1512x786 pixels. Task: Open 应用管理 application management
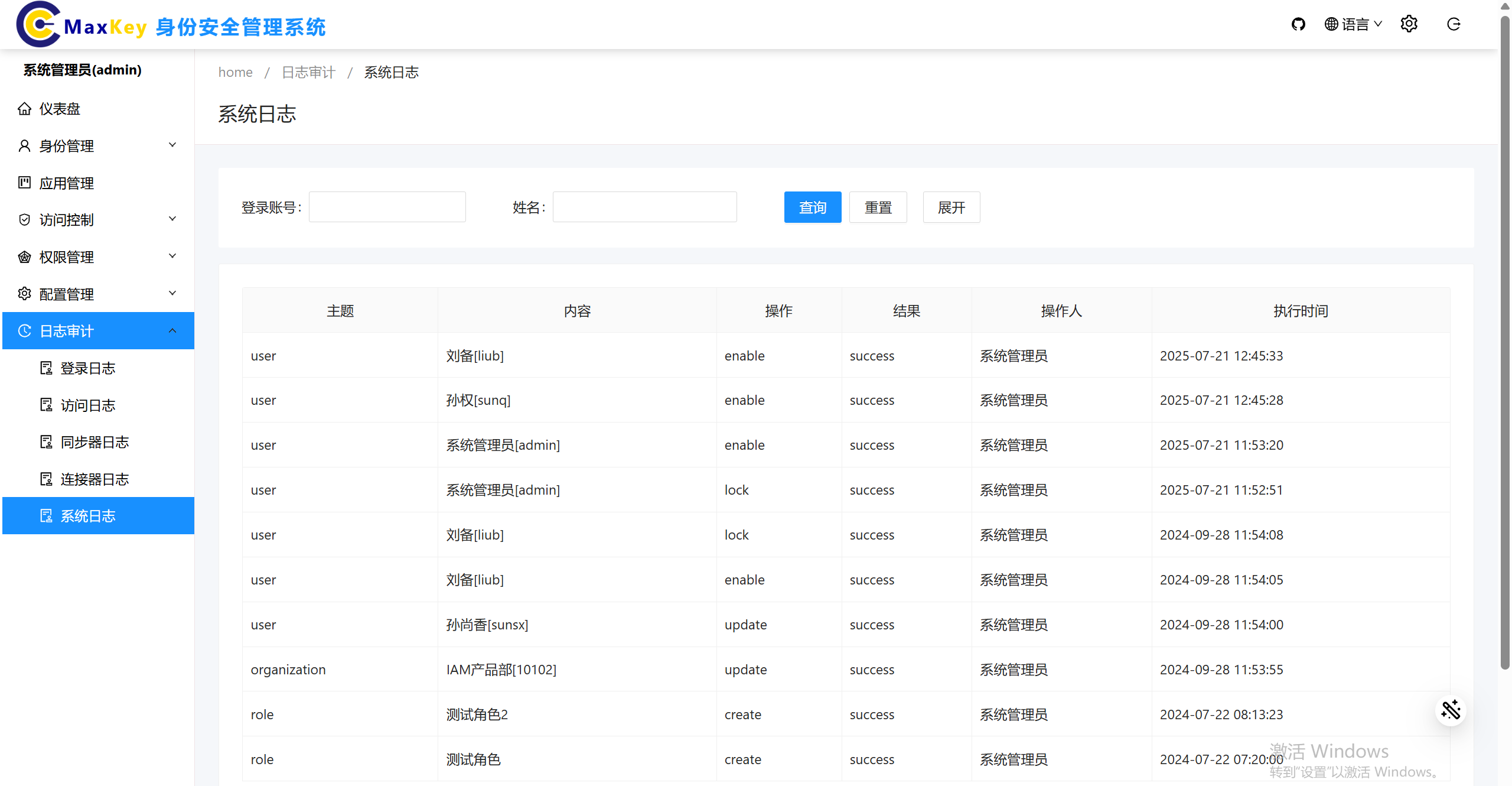[x=66, y=183]
